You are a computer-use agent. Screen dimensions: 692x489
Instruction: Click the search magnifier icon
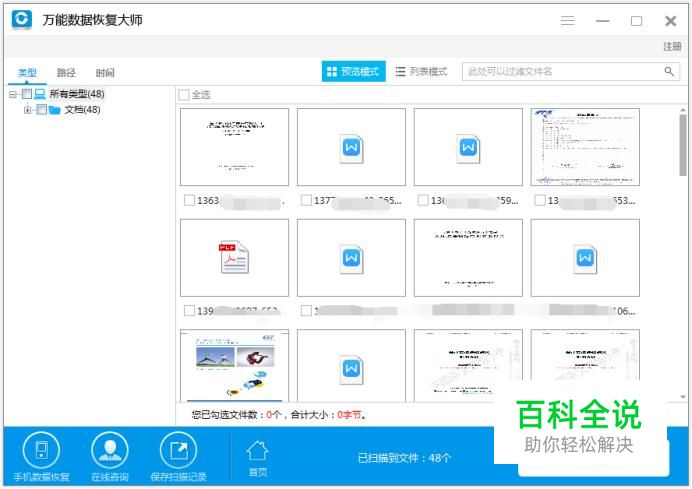click(x=669, y=71)
